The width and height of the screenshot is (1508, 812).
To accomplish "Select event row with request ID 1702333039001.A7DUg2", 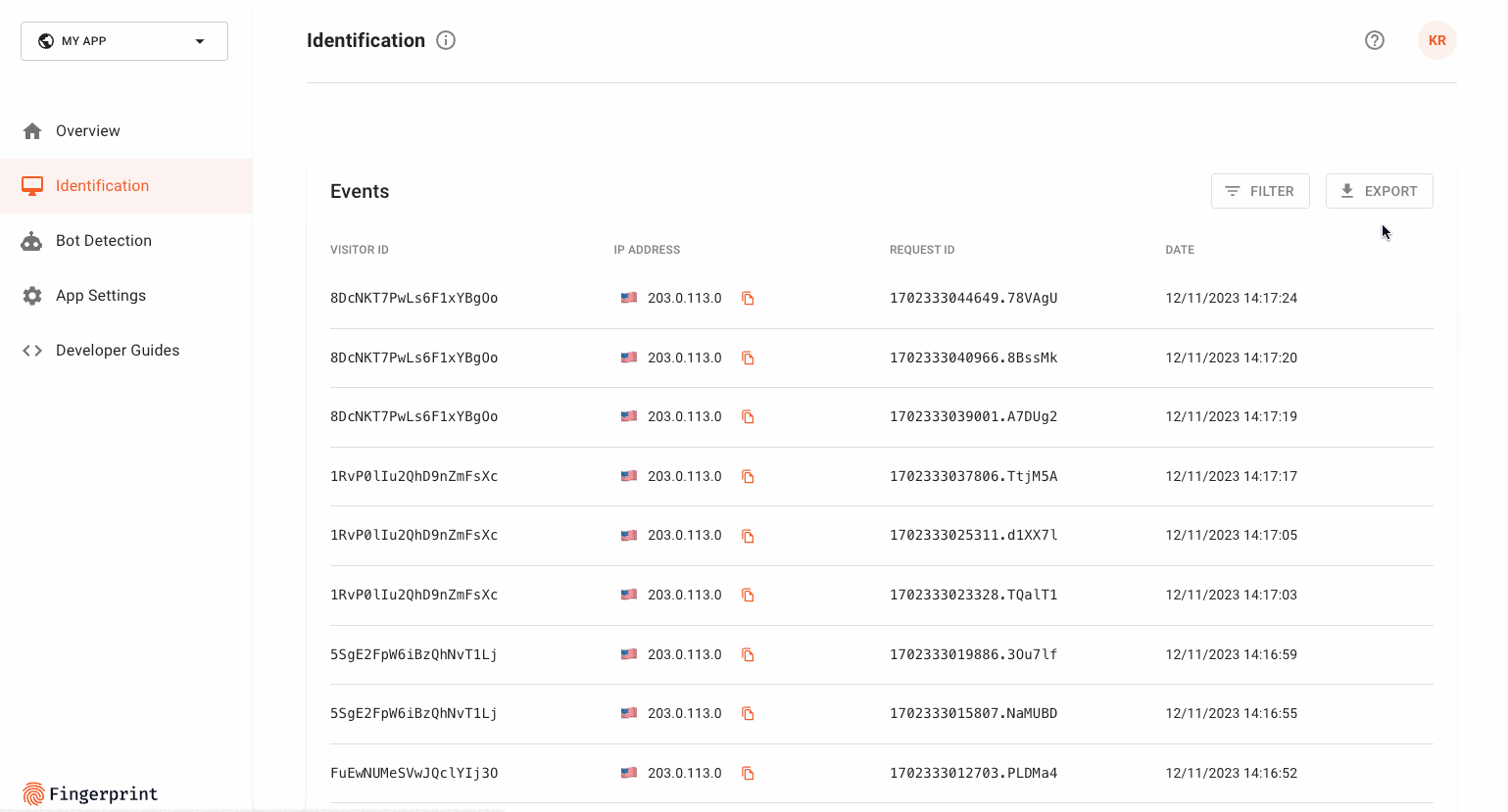I will coord(972,417).
